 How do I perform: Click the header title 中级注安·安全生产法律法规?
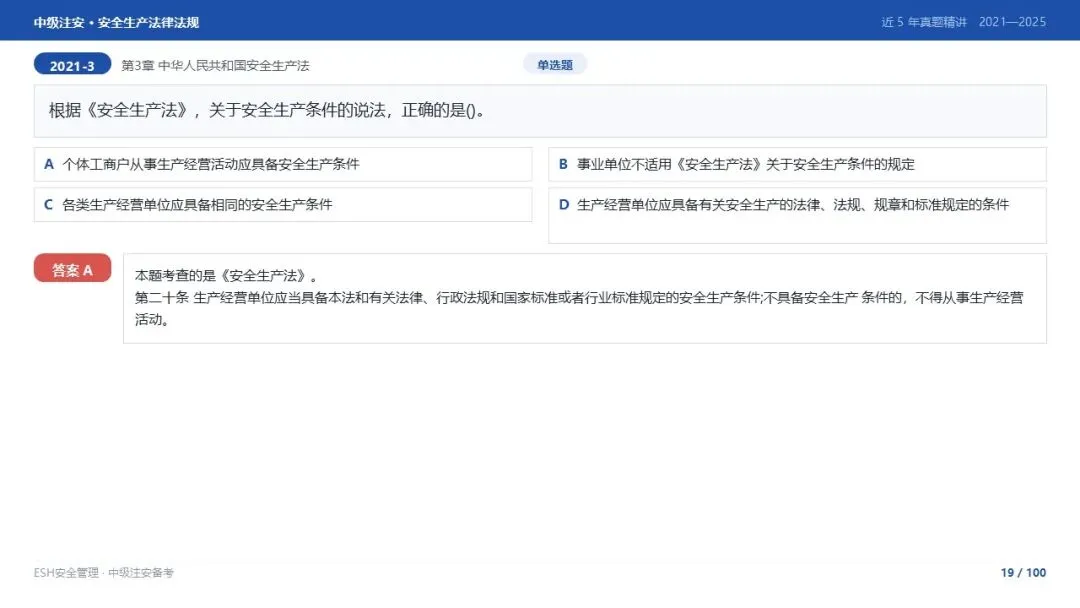[x=116, y=22]
